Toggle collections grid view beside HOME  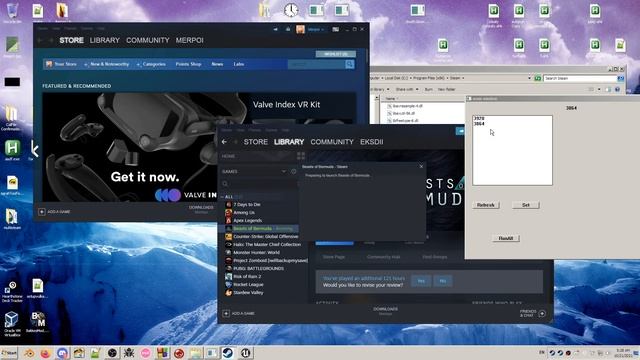pyautogui.click(x=301, y=156)
